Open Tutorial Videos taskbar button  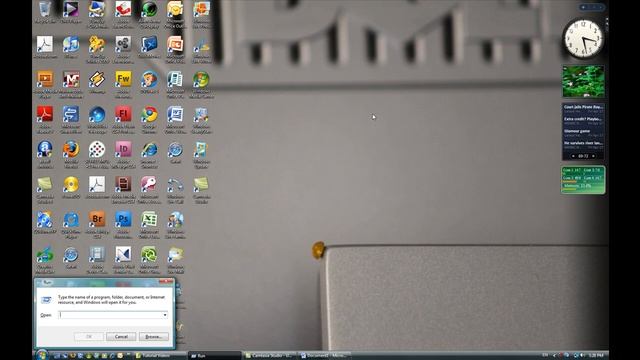160,356
